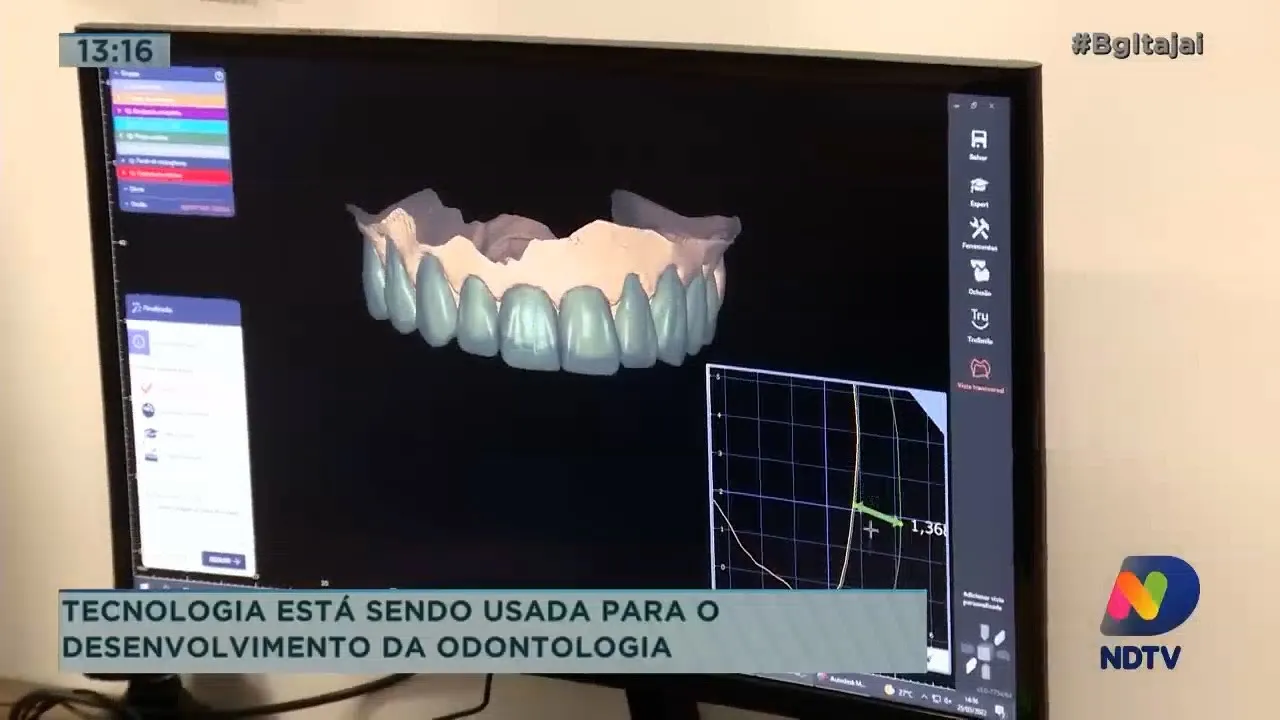
Task: Click the cyan row in layer list
Action: coord(171,125)
